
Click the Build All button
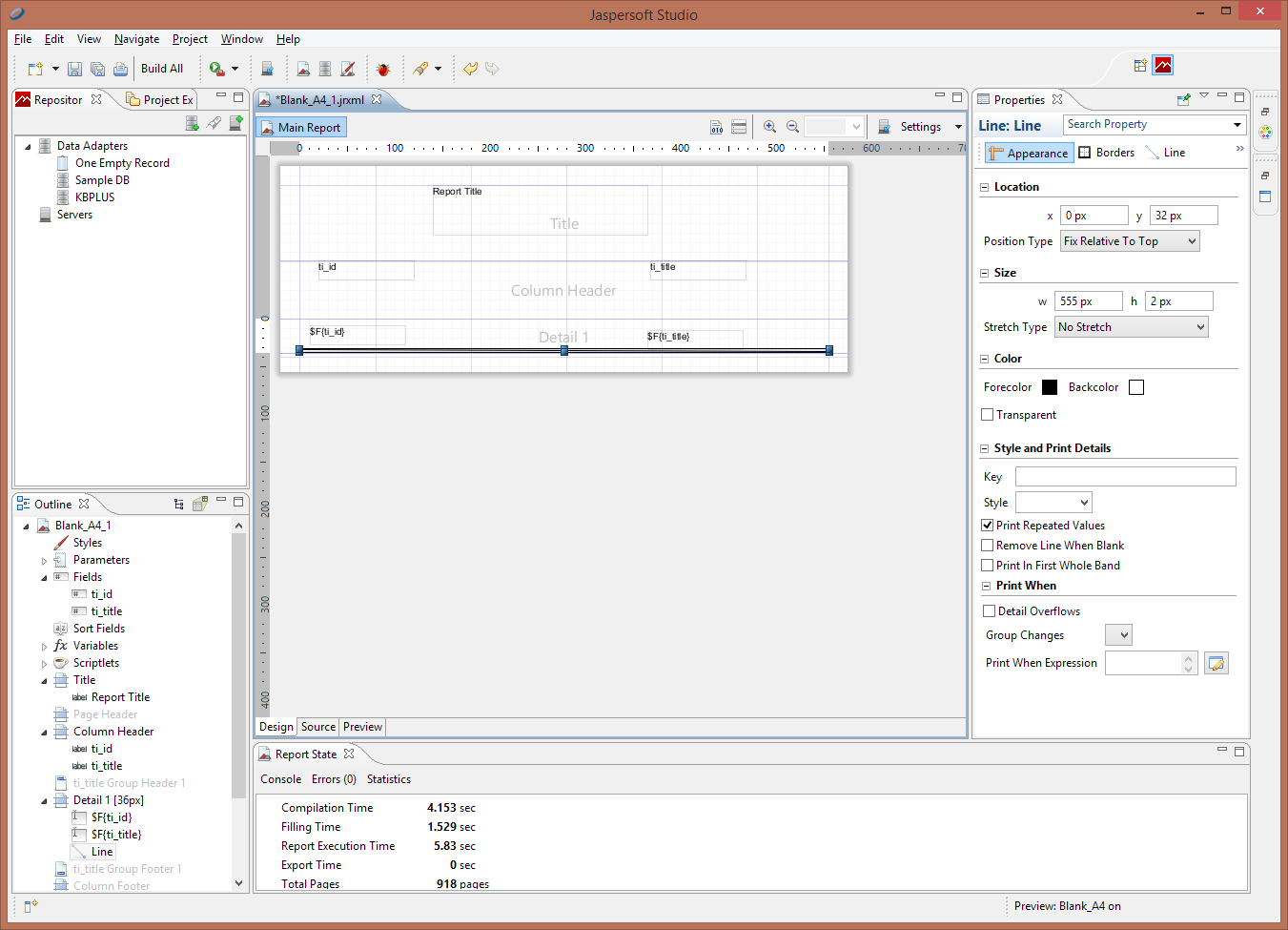click(162, 69)
